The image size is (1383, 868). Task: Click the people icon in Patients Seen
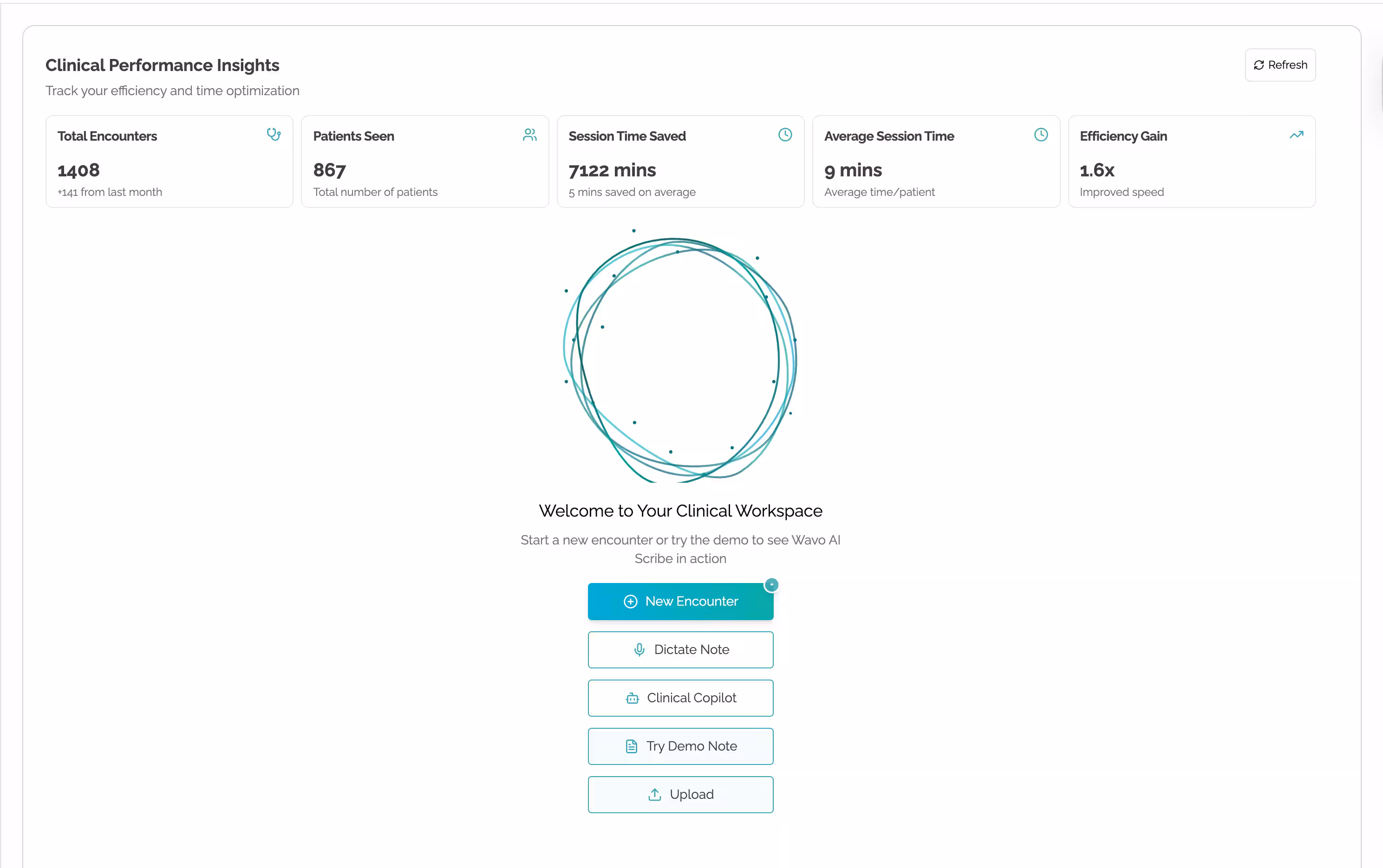coord(529,134)
